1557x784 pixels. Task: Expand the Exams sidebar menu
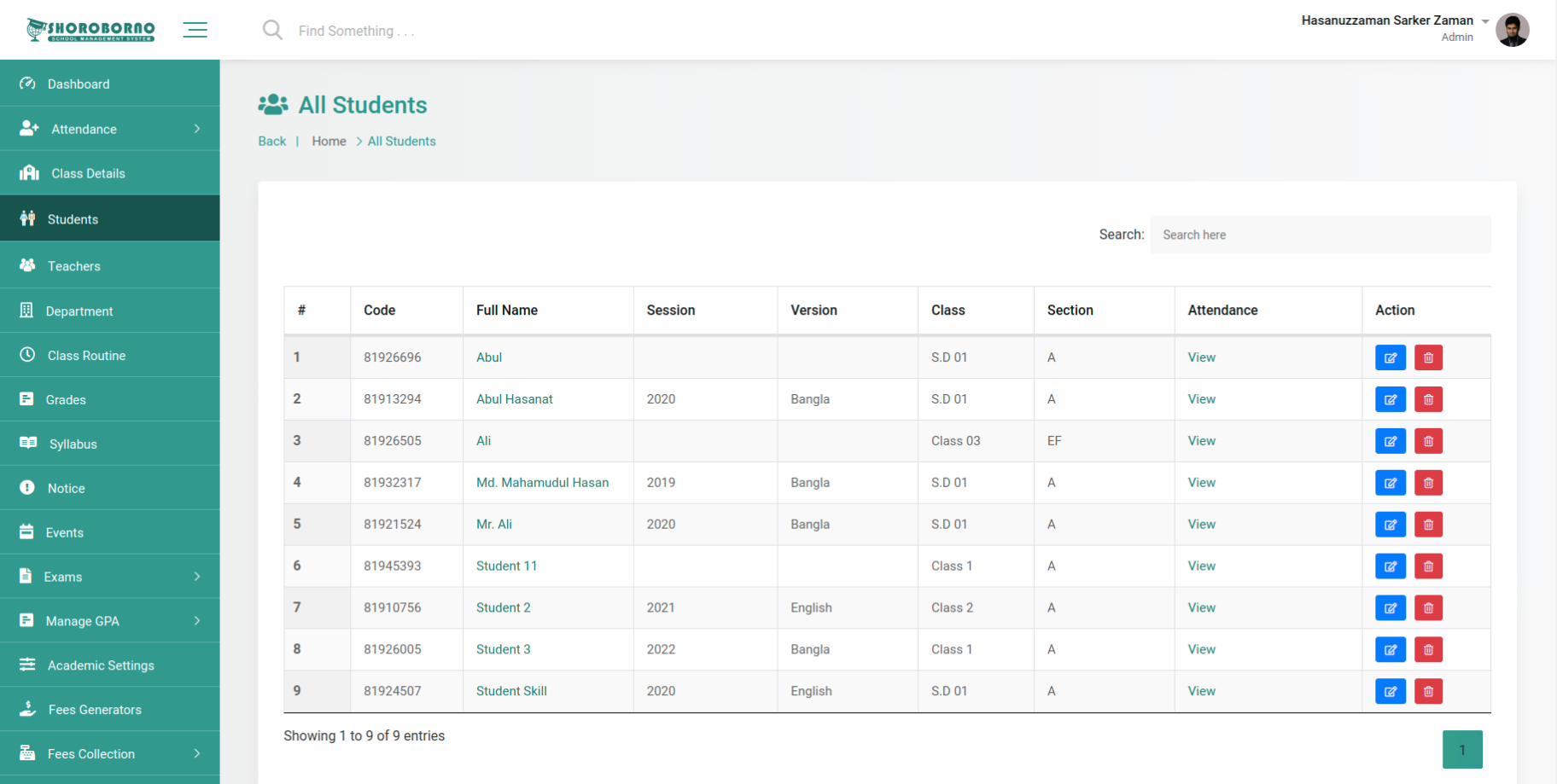[x=109, y=578]
